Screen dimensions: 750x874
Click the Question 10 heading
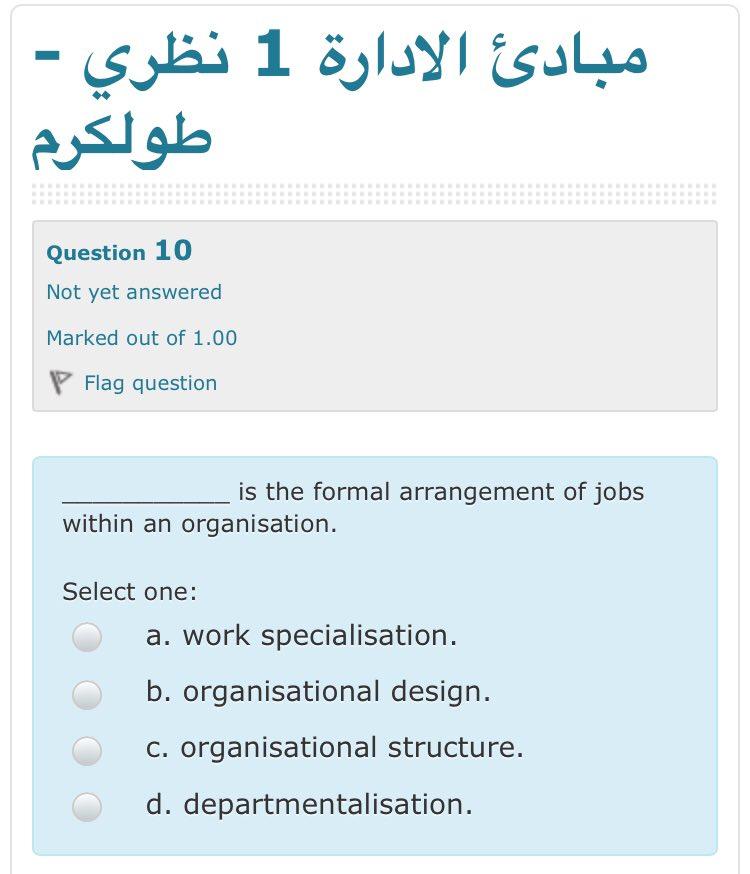point(112,252)
